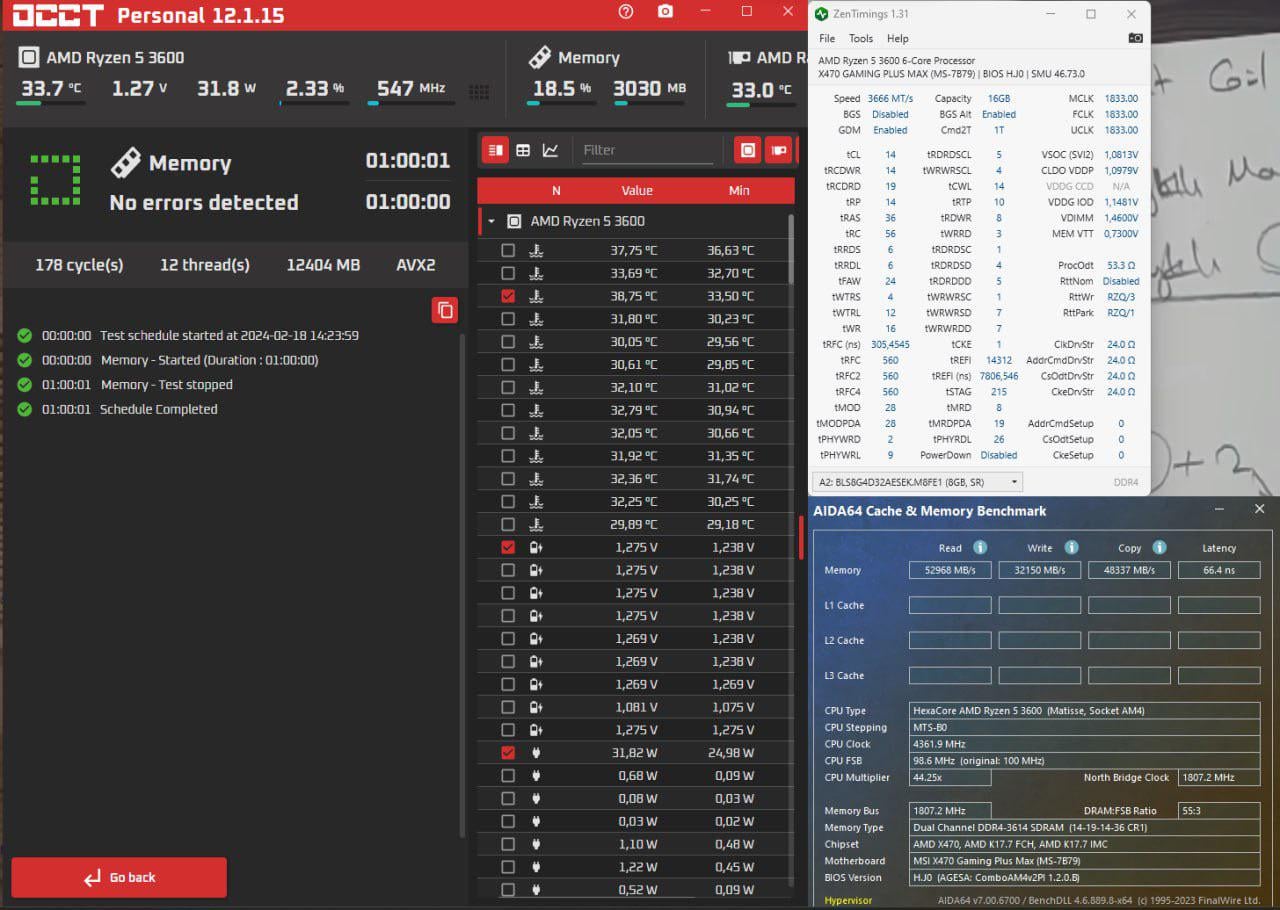This screenshot has height=910, width=1280.
Task: Click the 4361.9 MHz CPU Clock field
Action: 1084,744
